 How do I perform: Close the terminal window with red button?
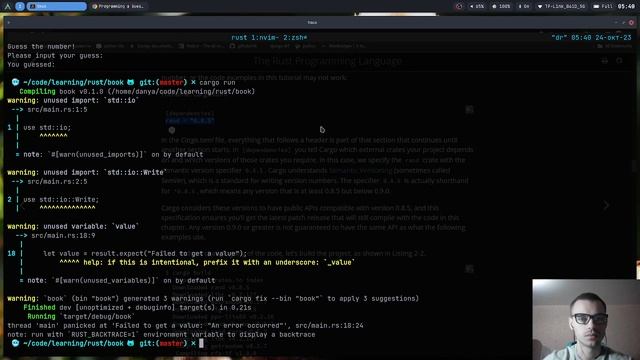click(x=631, y=22)
